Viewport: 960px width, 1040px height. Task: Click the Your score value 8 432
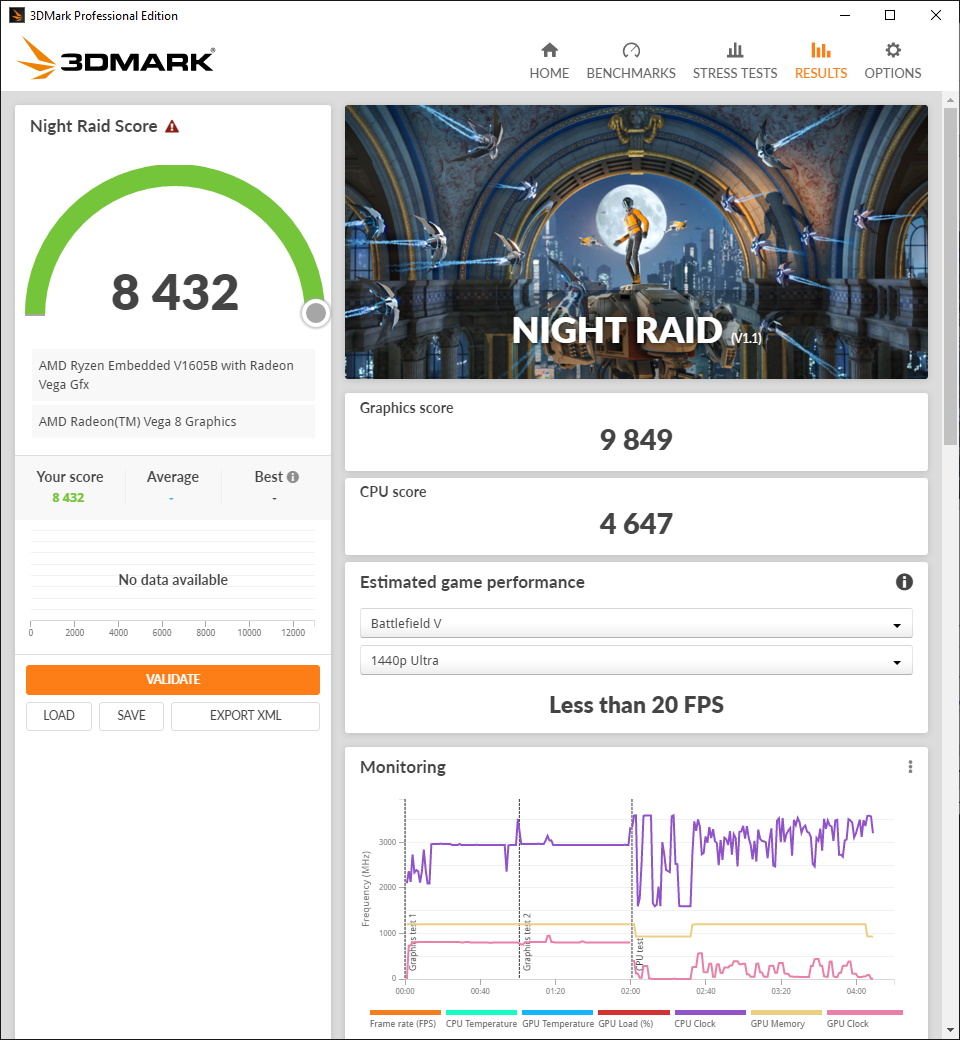tap(68, 497)
